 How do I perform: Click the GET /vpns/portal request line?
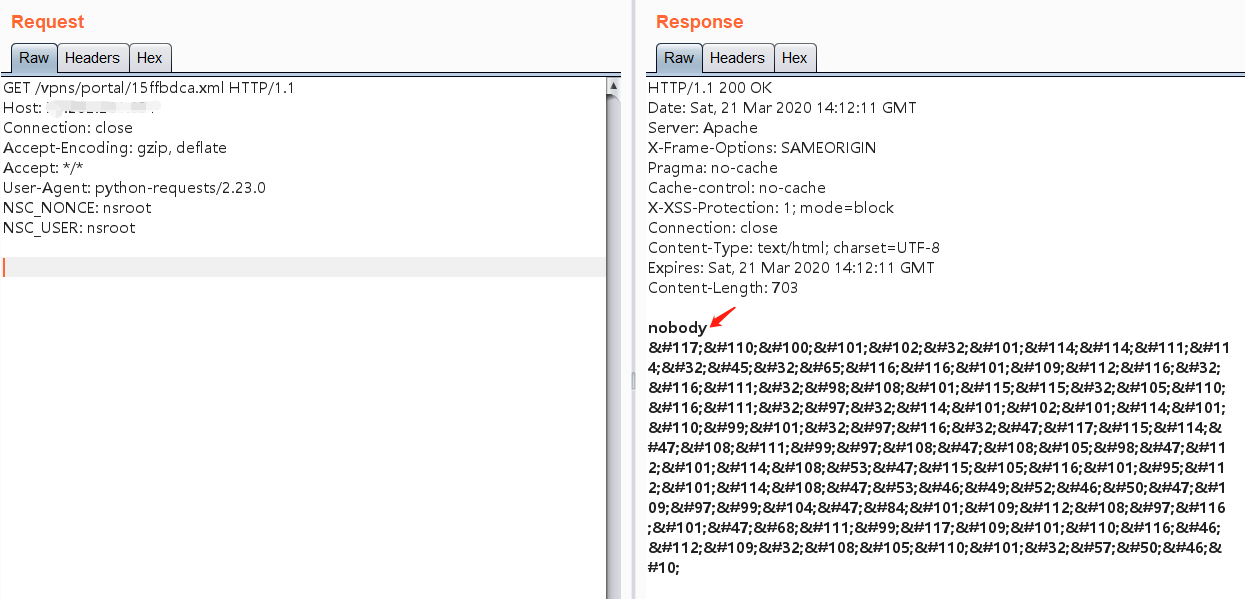tap(149, 88)
